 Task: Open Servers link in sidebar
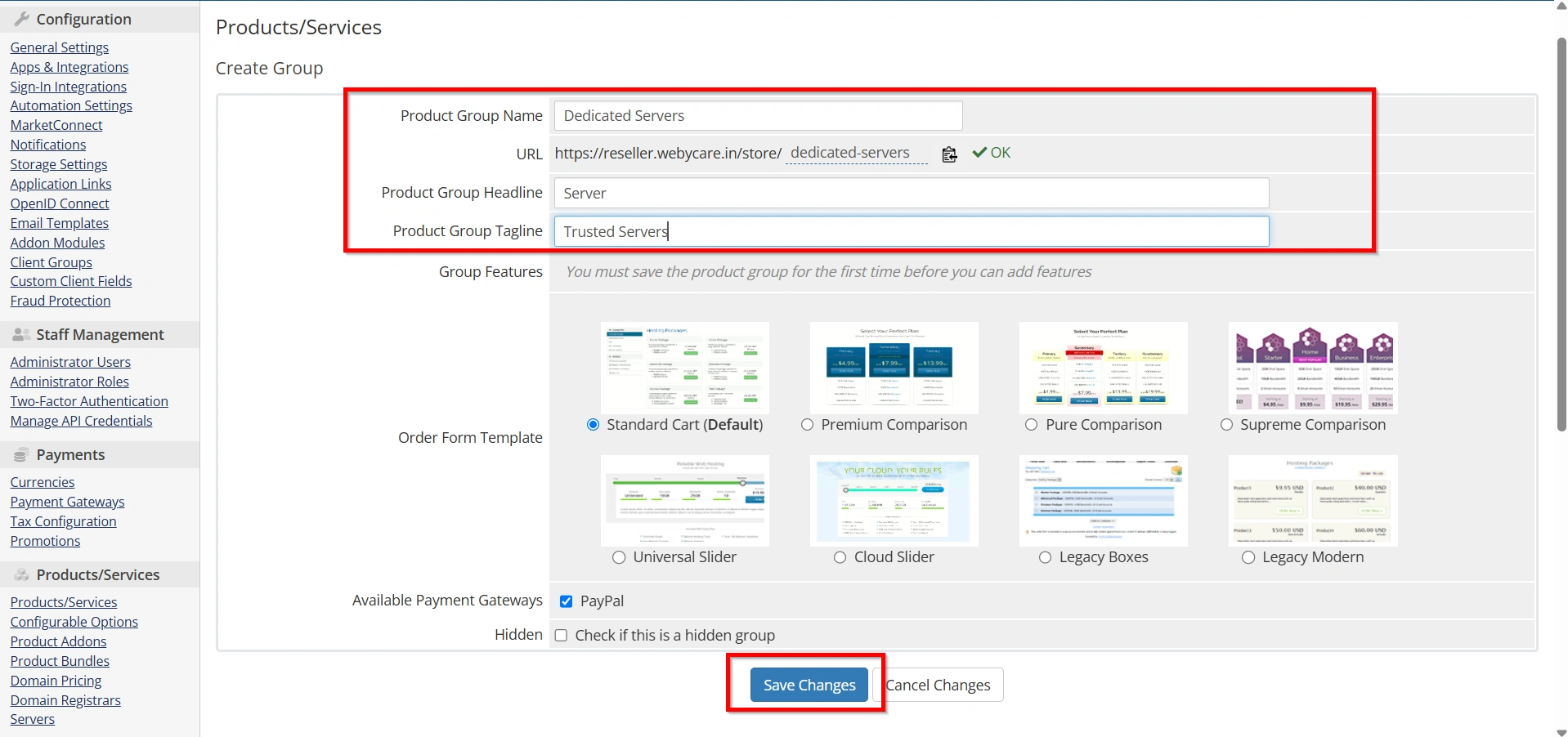[33, 719]
